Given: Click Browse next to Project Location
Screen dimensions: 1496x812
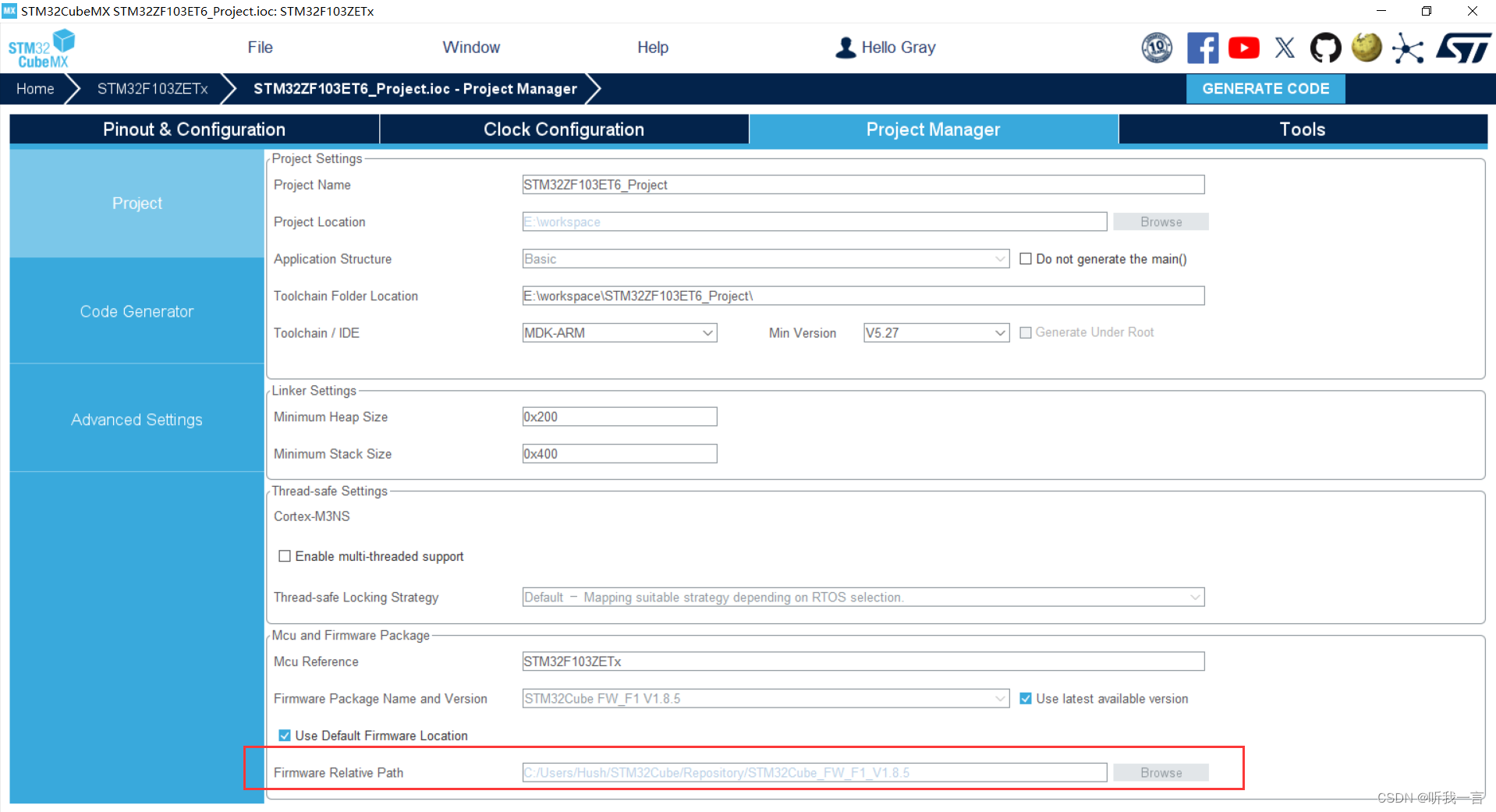Looking at the screenshot, I should 1161,222.
